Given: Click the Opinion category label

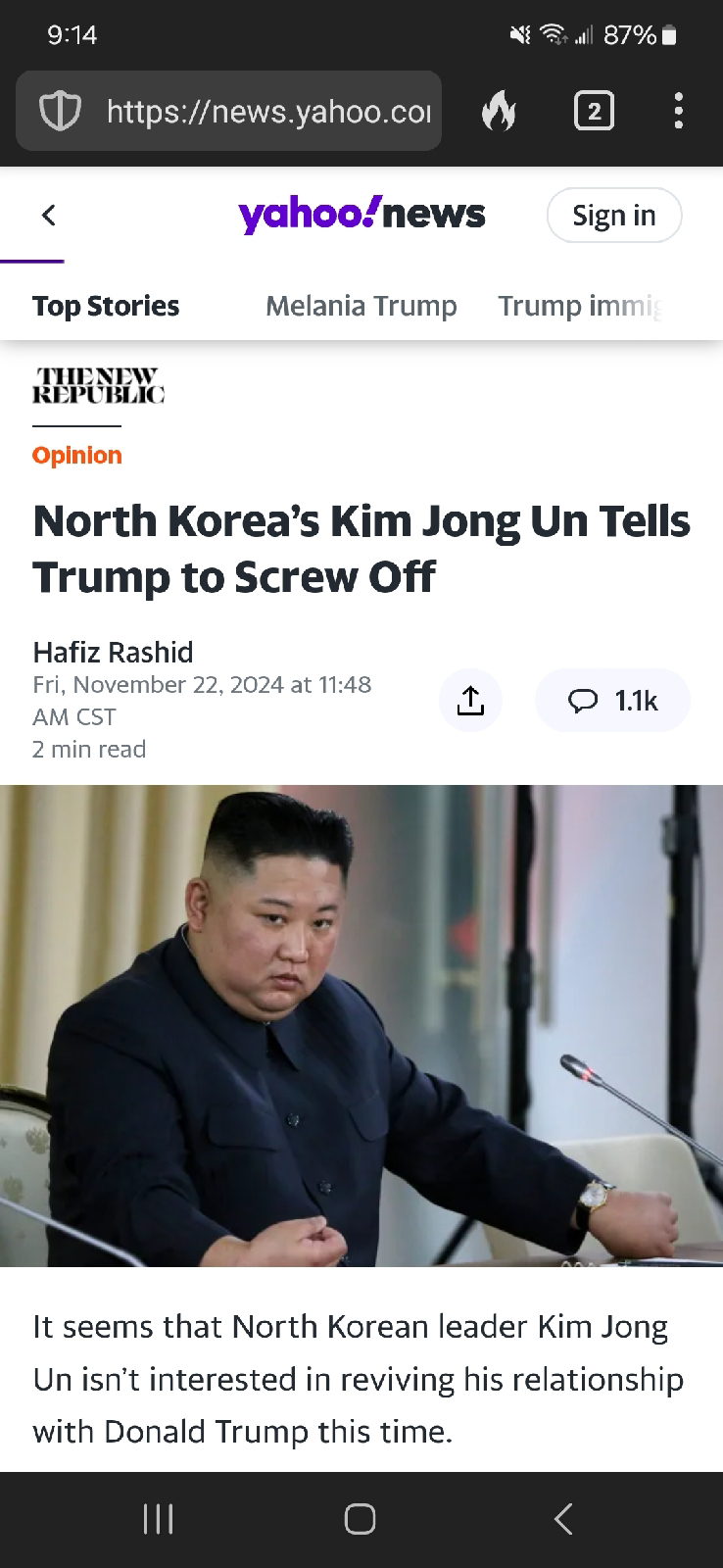Looking at the screenshot, I should (x=77, y=455).
